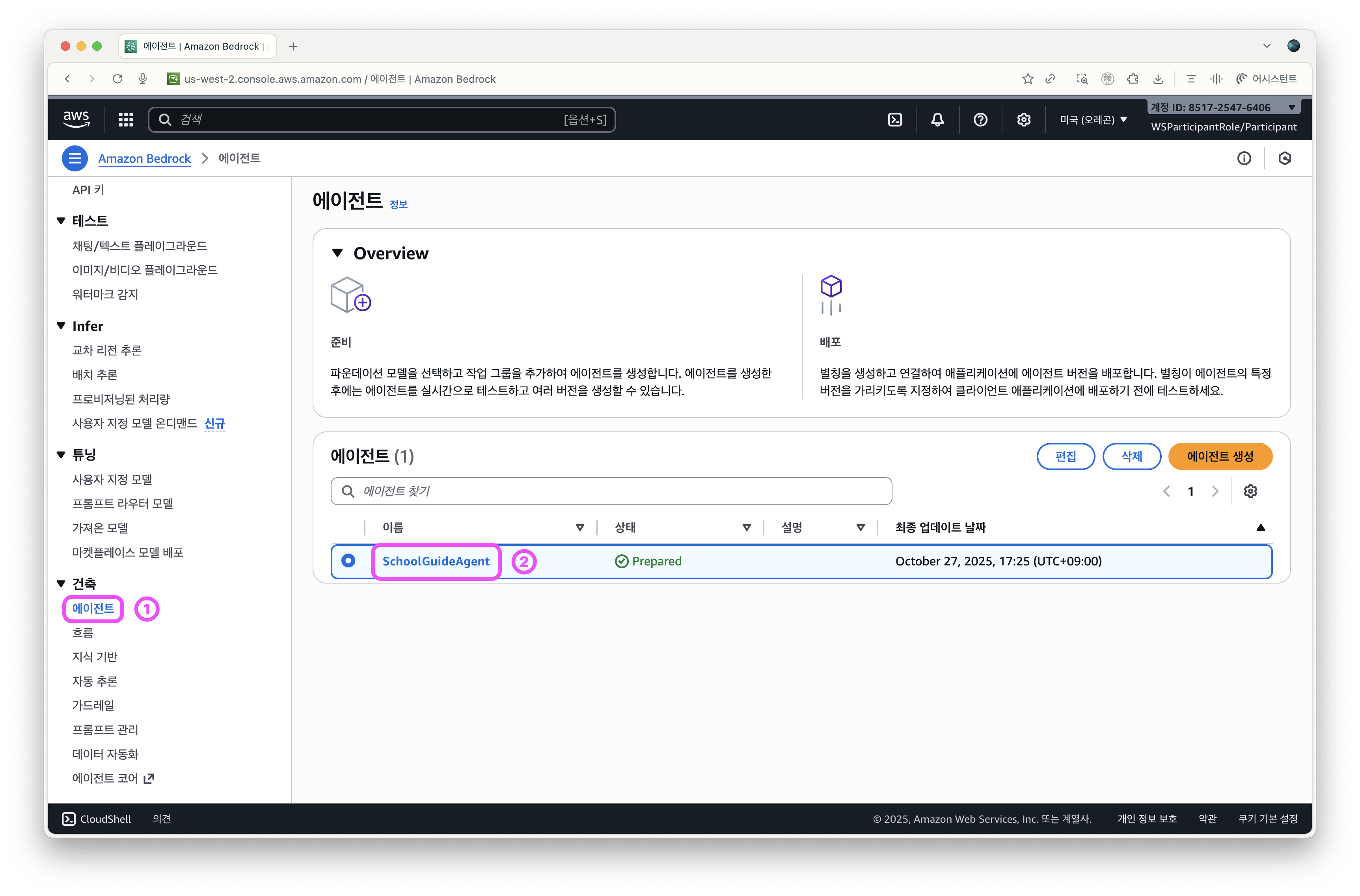Click the AWS logo home icon

76,119
